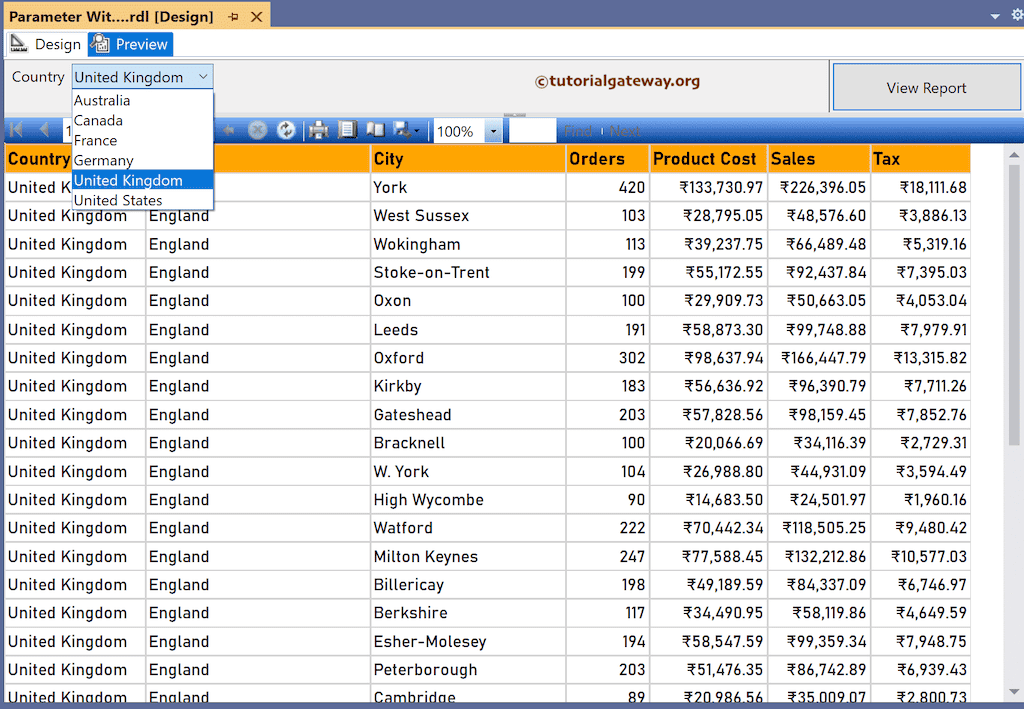Click tax value ₹10,577.03
This screenshot has height=709, width=1024.
tap(929, 556)
